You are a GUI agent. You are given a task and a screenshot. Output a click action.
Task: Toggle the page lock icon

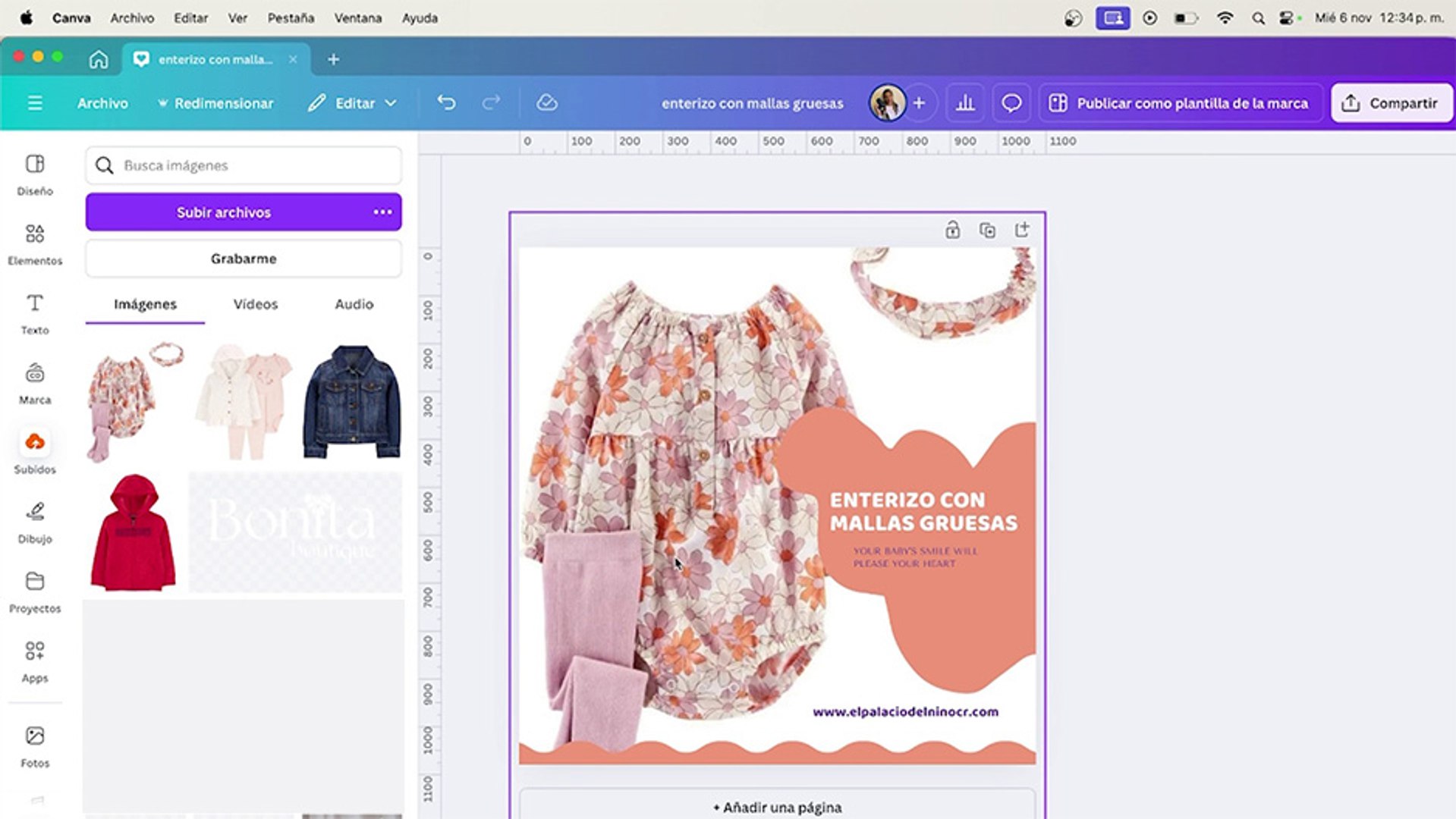coord(952,231)
